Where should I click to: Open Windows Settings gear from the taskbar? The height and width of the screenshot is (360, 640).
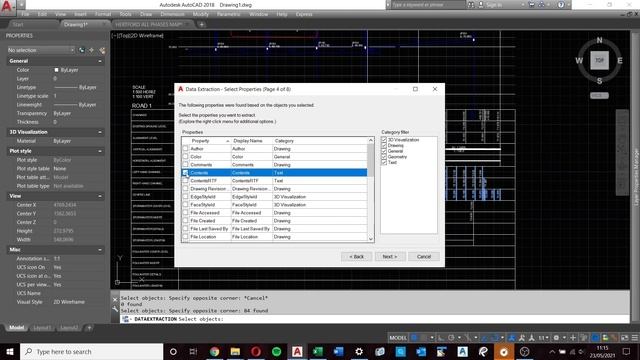point(359,351)
